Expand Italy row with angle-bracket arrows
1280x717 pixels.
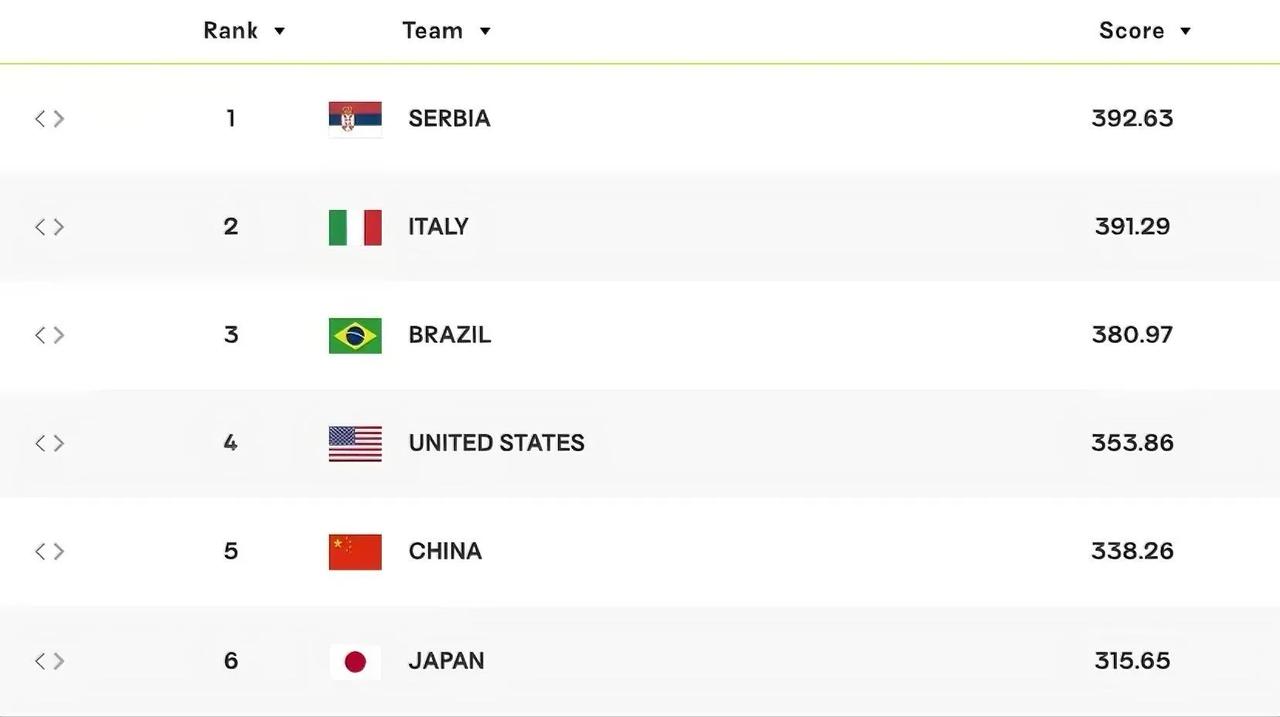coord(50,226)
